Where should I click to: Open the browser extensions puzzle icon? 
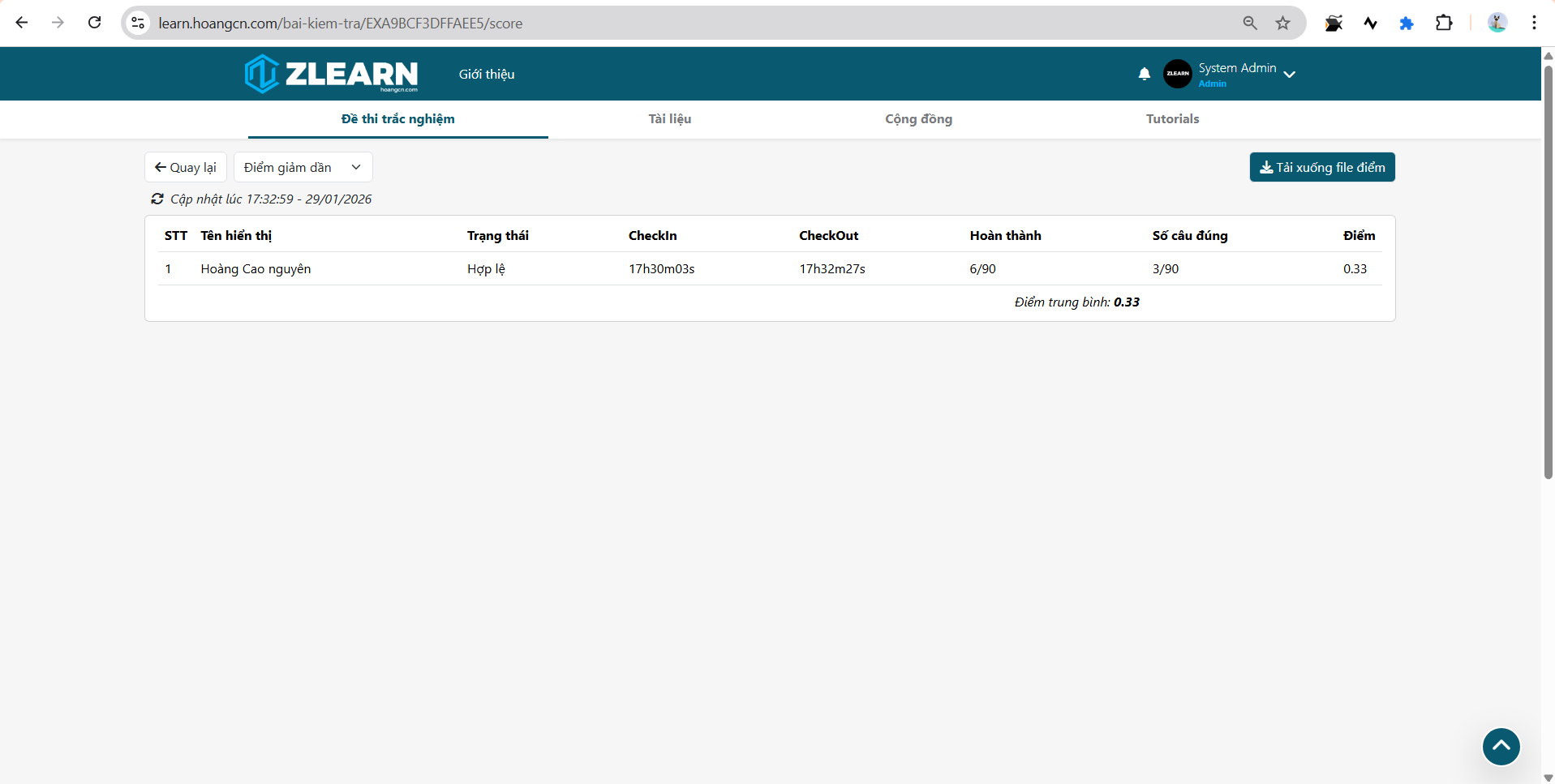(x=1444, y=24)
